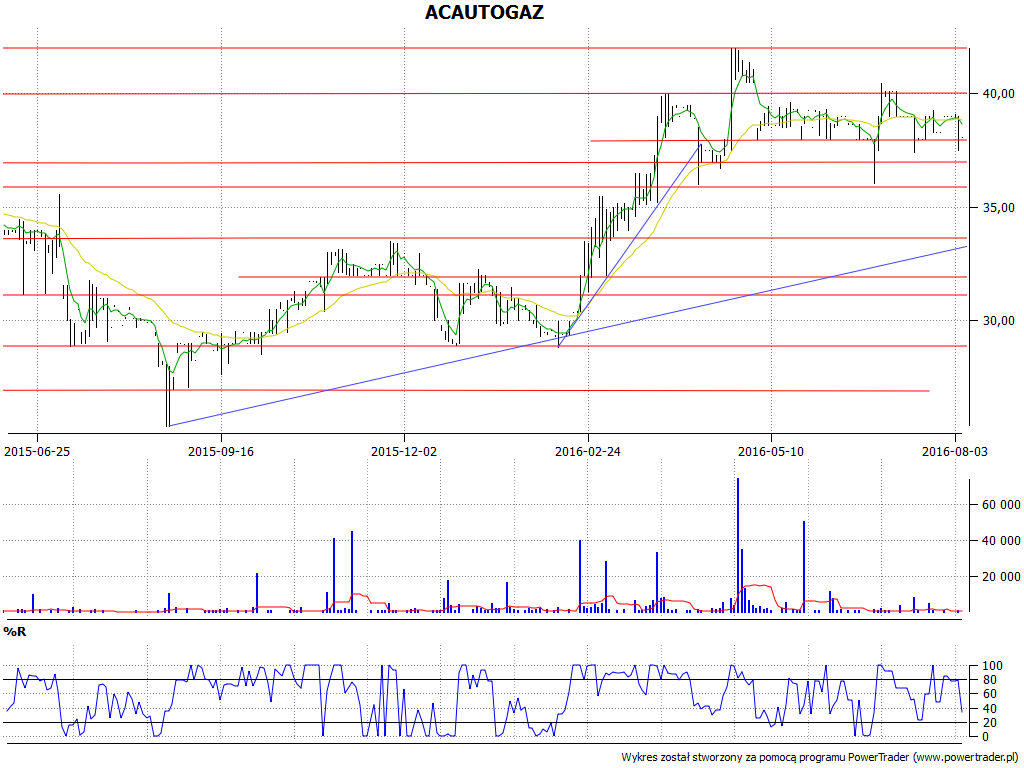
Task: Click the 20 level on %R axis
Action: click(989, 722)
